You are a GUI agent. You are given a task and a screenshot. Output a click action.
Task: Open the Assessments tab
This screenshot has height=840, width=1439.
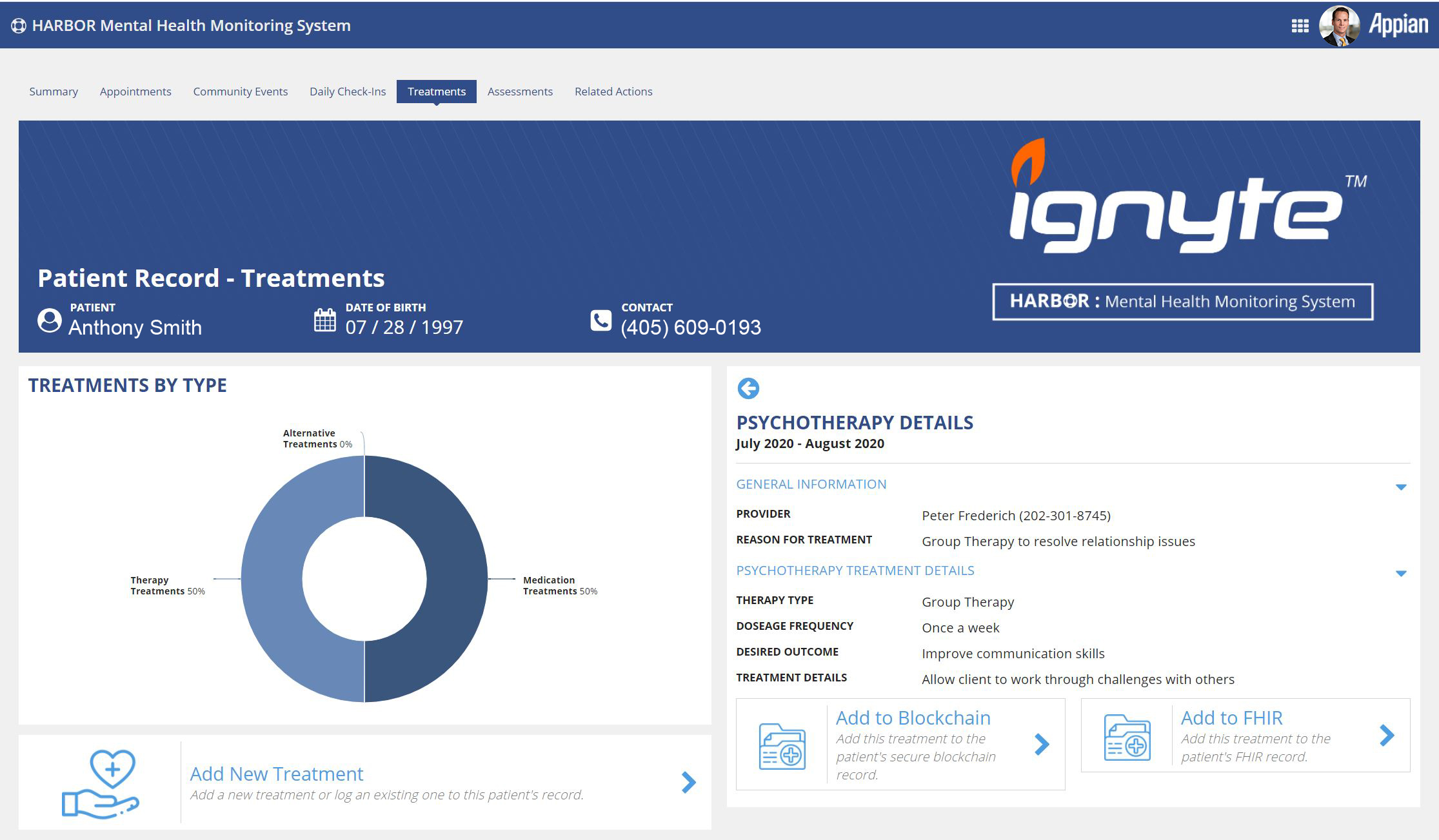520,92
